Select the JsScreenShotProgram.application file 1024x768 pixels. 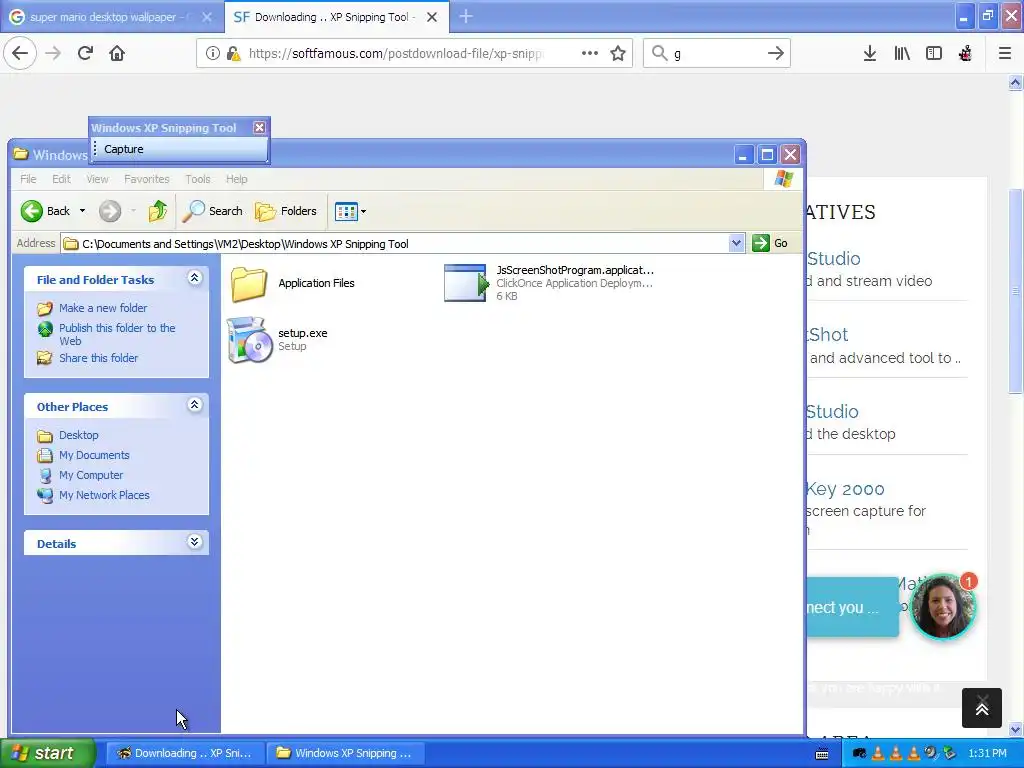pos(549,283)
